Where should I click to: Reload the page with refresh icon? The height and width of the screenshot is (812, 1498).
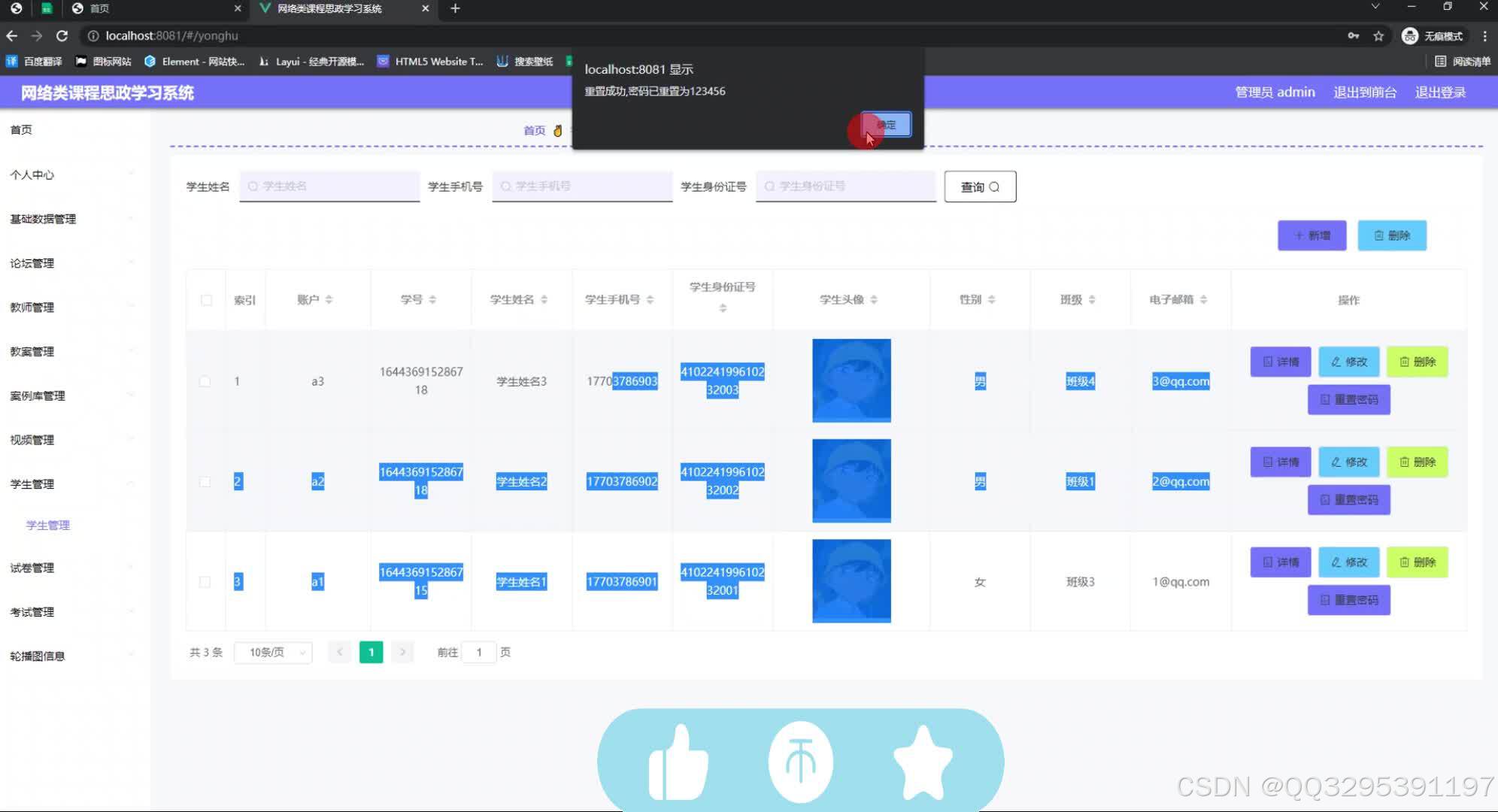62,35
